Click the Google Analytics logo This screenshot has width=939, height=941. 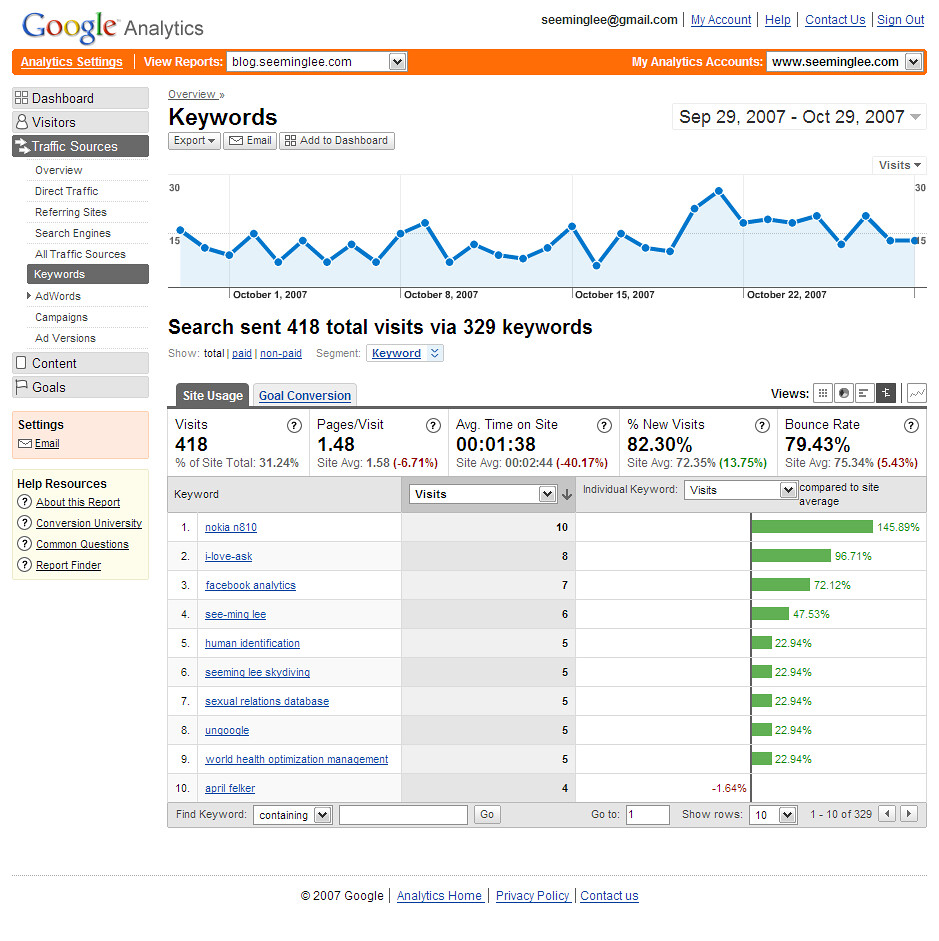pos(113,27)
